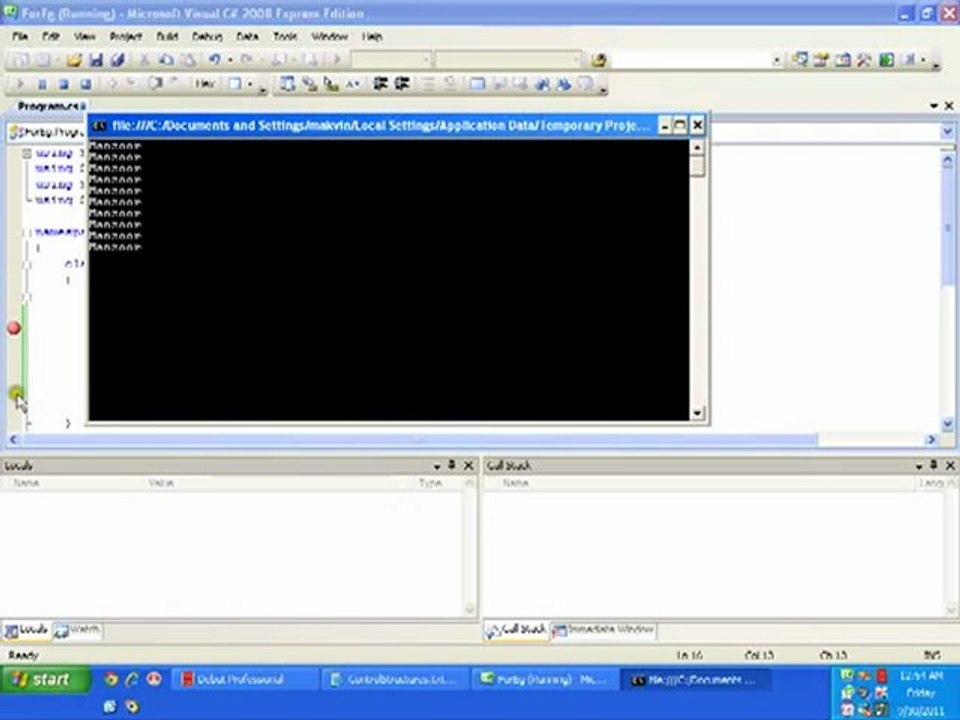This screenshot has height=720, width=960.
Task: Switch to the Call Stack tab
Action: click(x=516, y=630)
